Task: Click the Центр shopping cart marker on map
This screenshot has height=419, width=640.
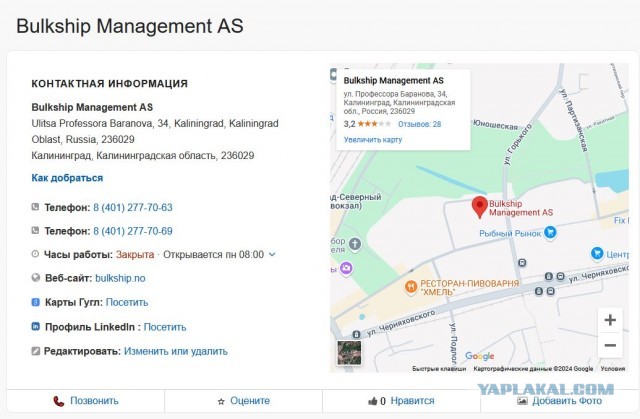Action: point(597,253)
